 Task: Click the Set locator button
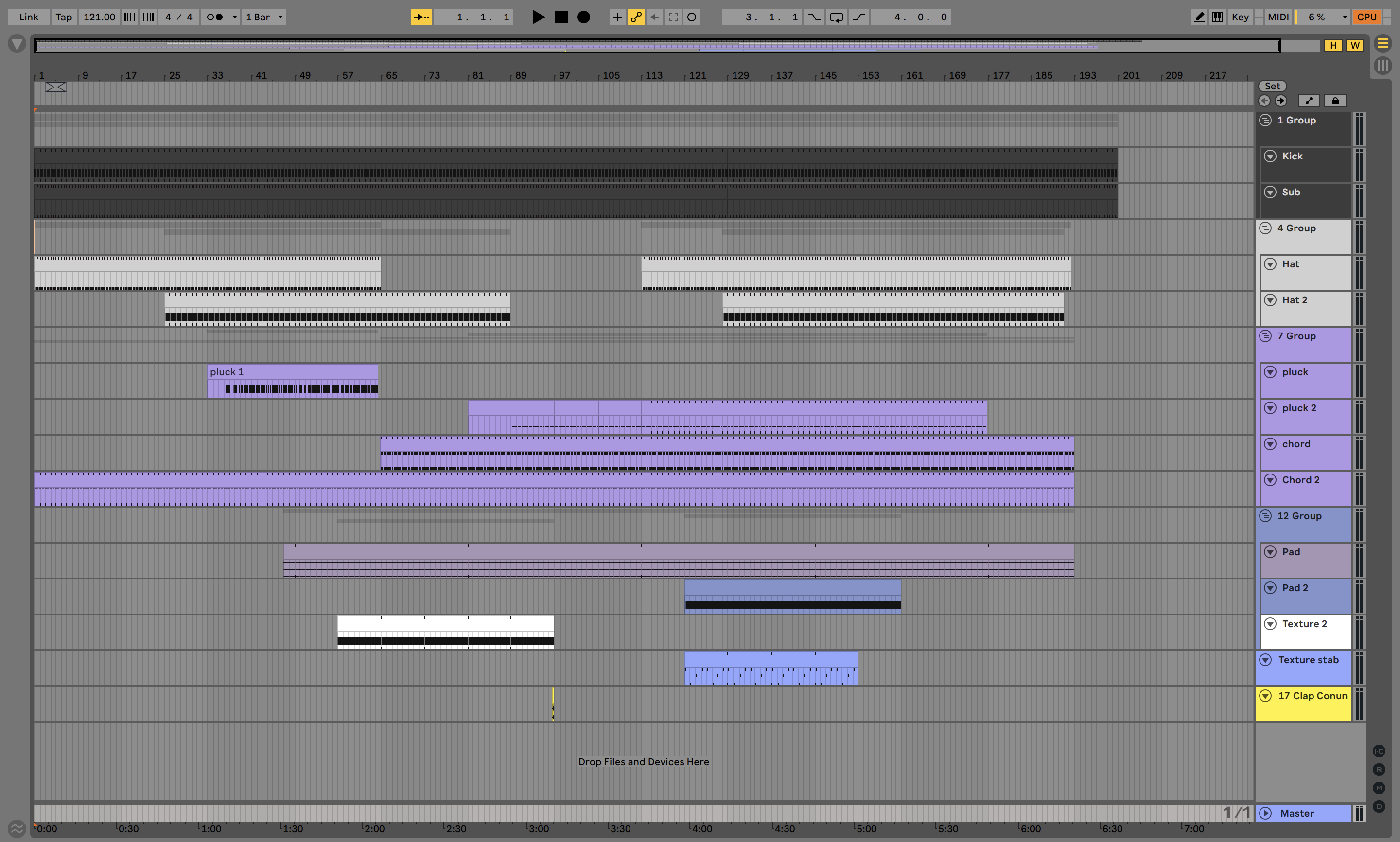(1272, 86)
